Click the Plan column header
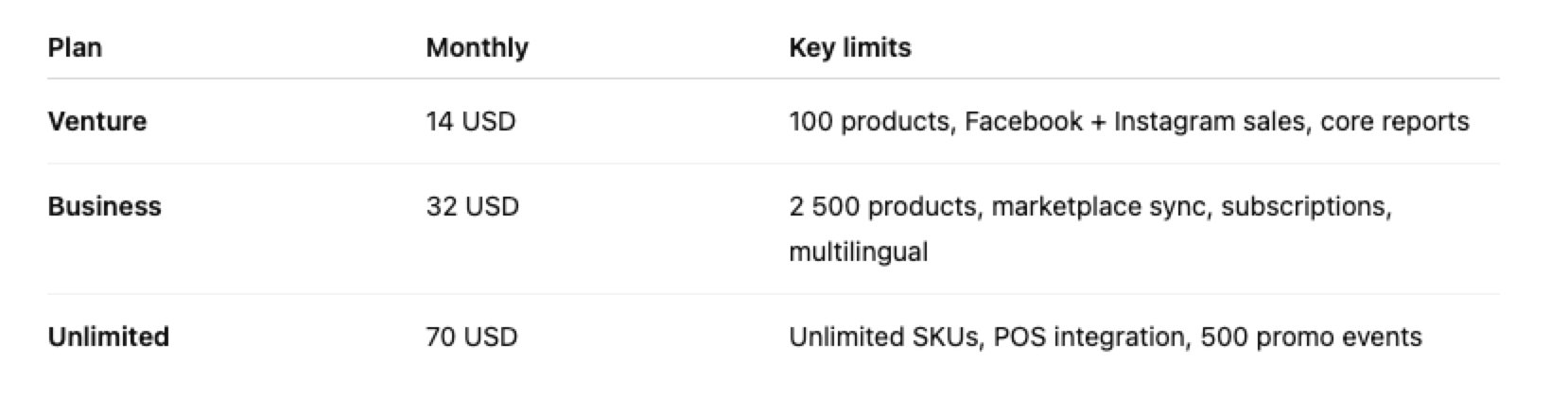Viewport: 1568px width, 416px height. pos(75,47)
